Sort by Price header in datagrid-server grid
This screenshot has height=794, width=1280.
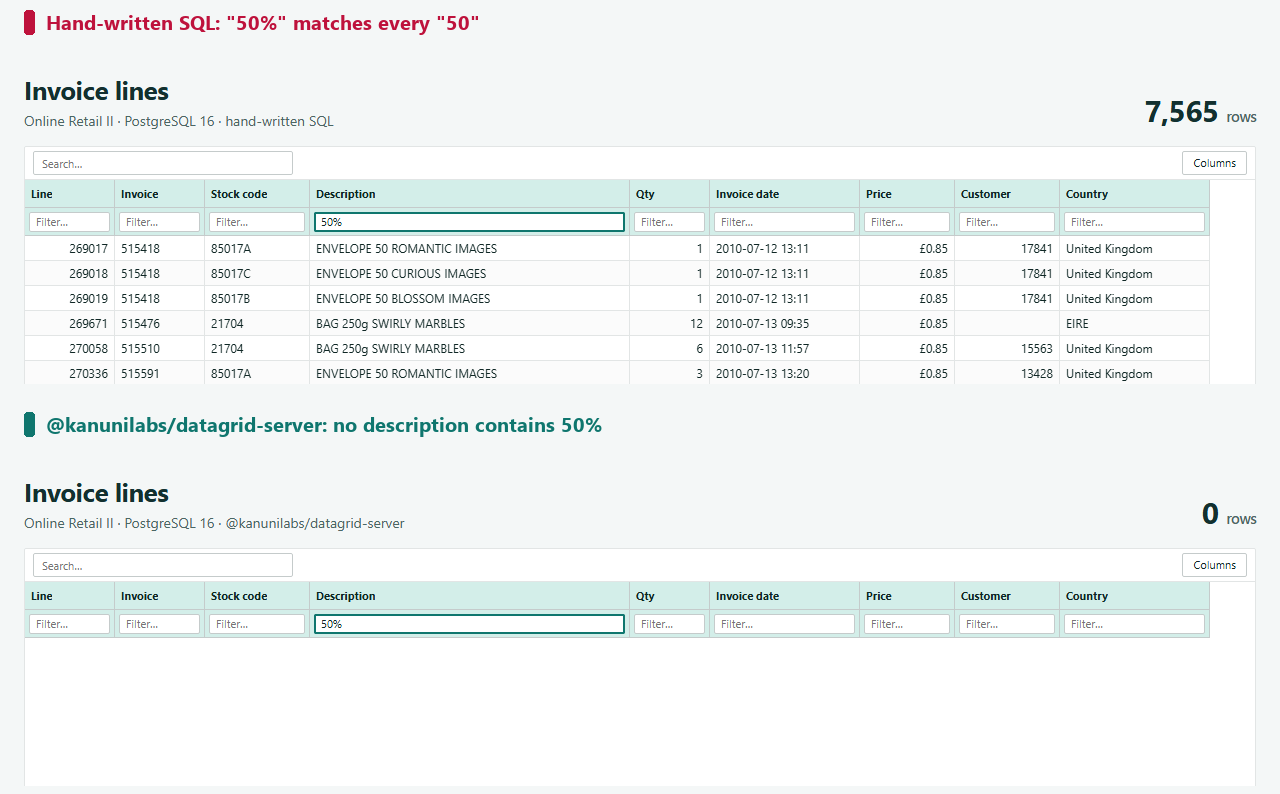coord(907,596)
